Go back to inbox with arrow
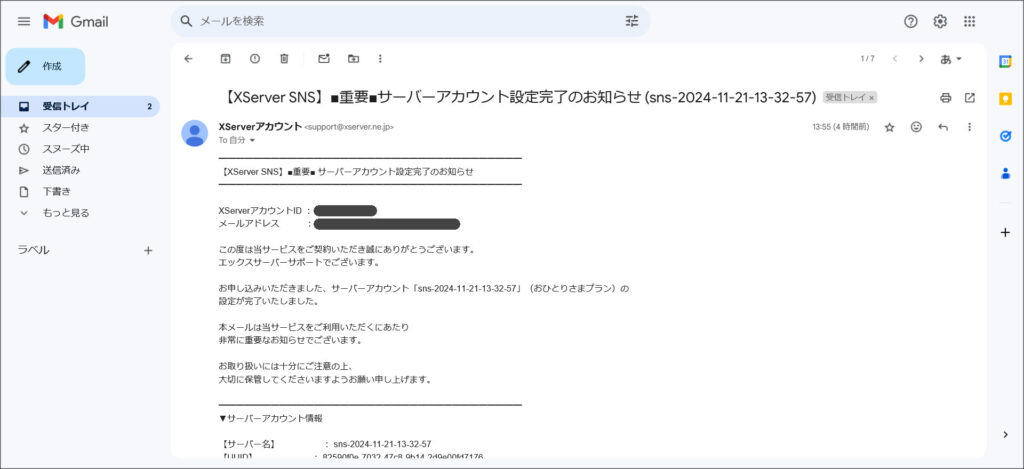Image resolution: width=1024 pixels, height=469 pixels. (189, 59)
